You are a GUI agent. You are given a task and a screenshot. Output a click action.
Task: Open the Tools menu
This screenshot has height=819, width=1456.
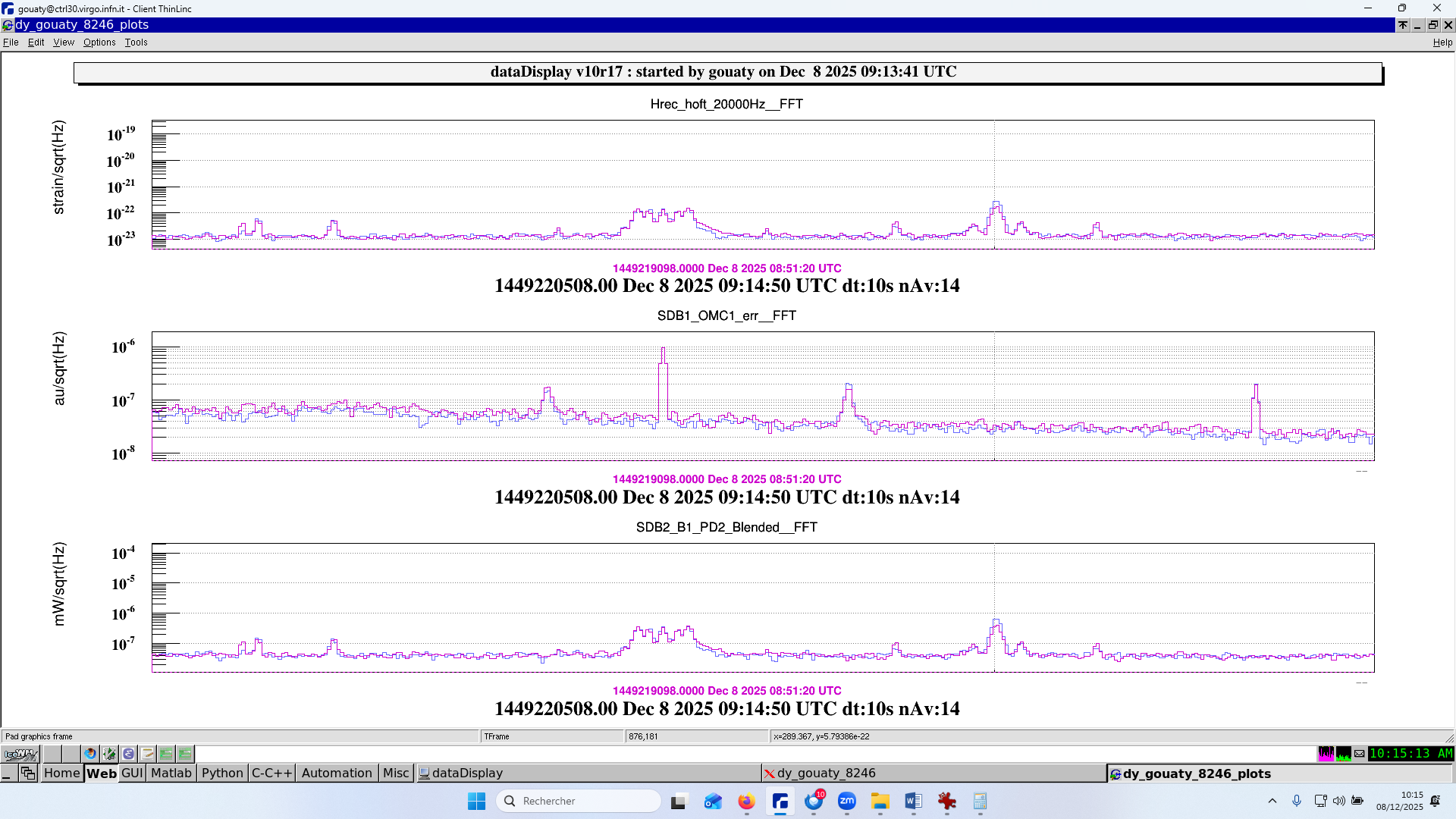[x=136, y=42]
